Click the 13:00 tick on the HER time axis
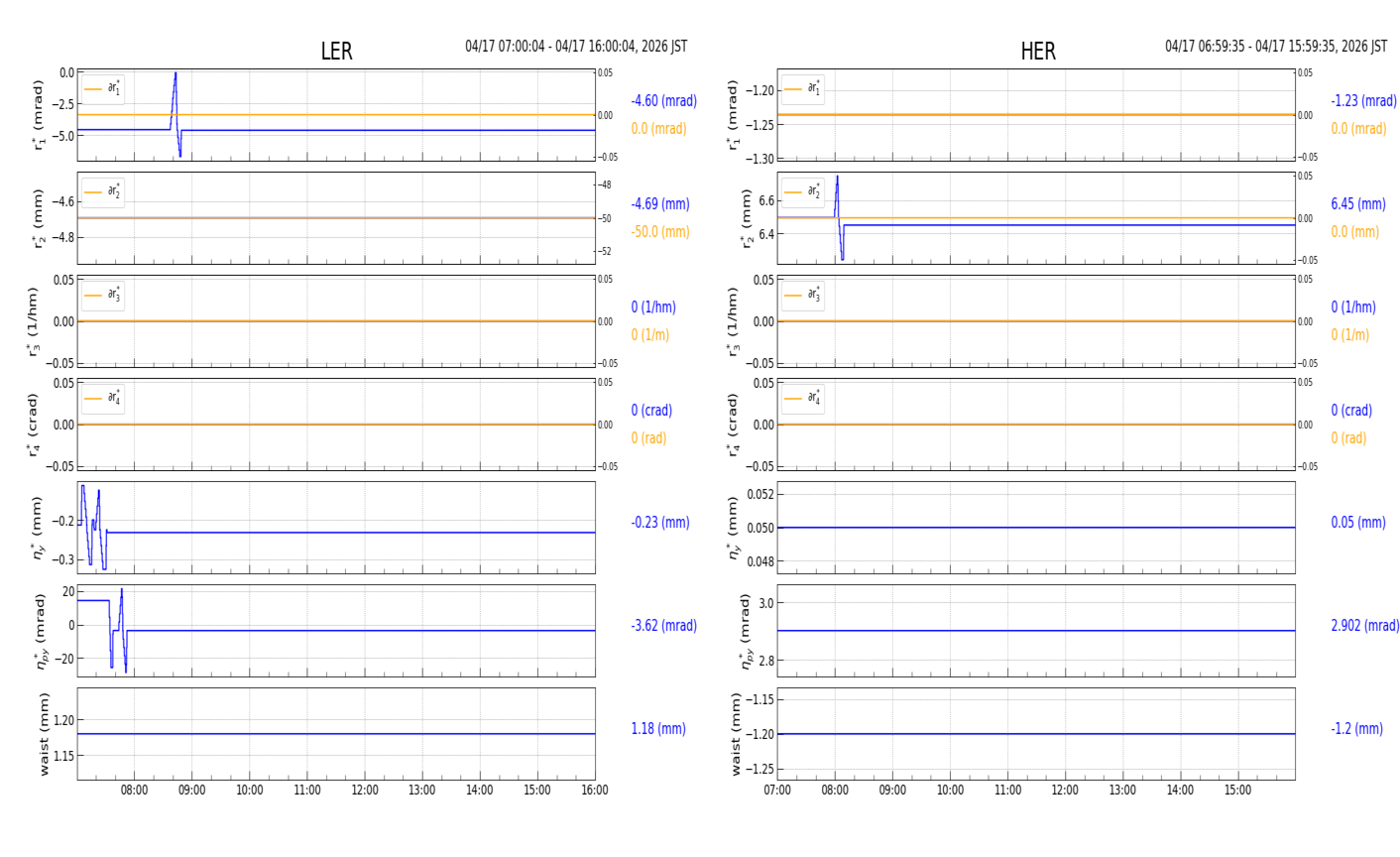Image resolution: width=1400 pixels, height=857 pixels. pyautogui.click(x=1122, y=791)
